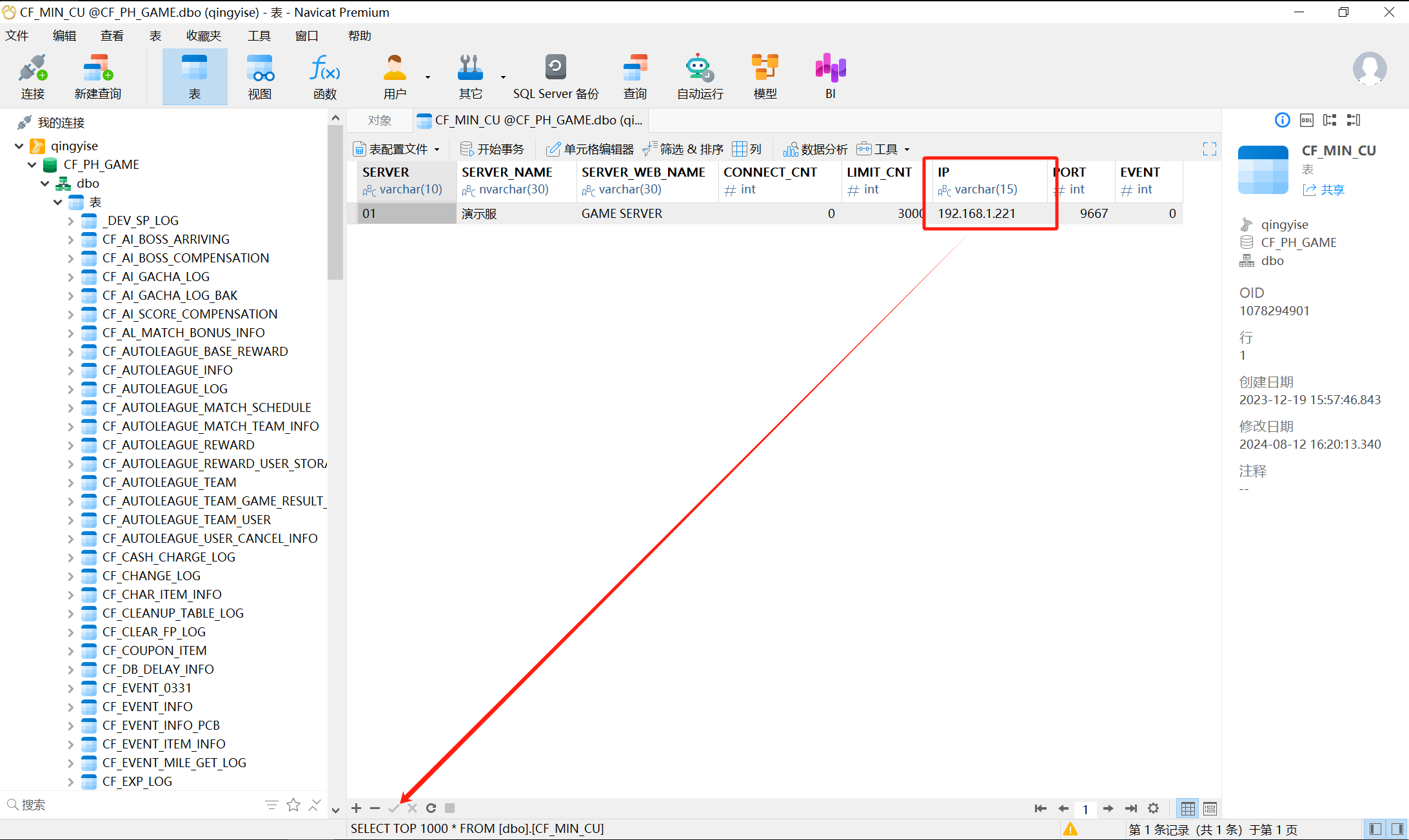Toggle the right info pane visibility

coord(1397,829)
